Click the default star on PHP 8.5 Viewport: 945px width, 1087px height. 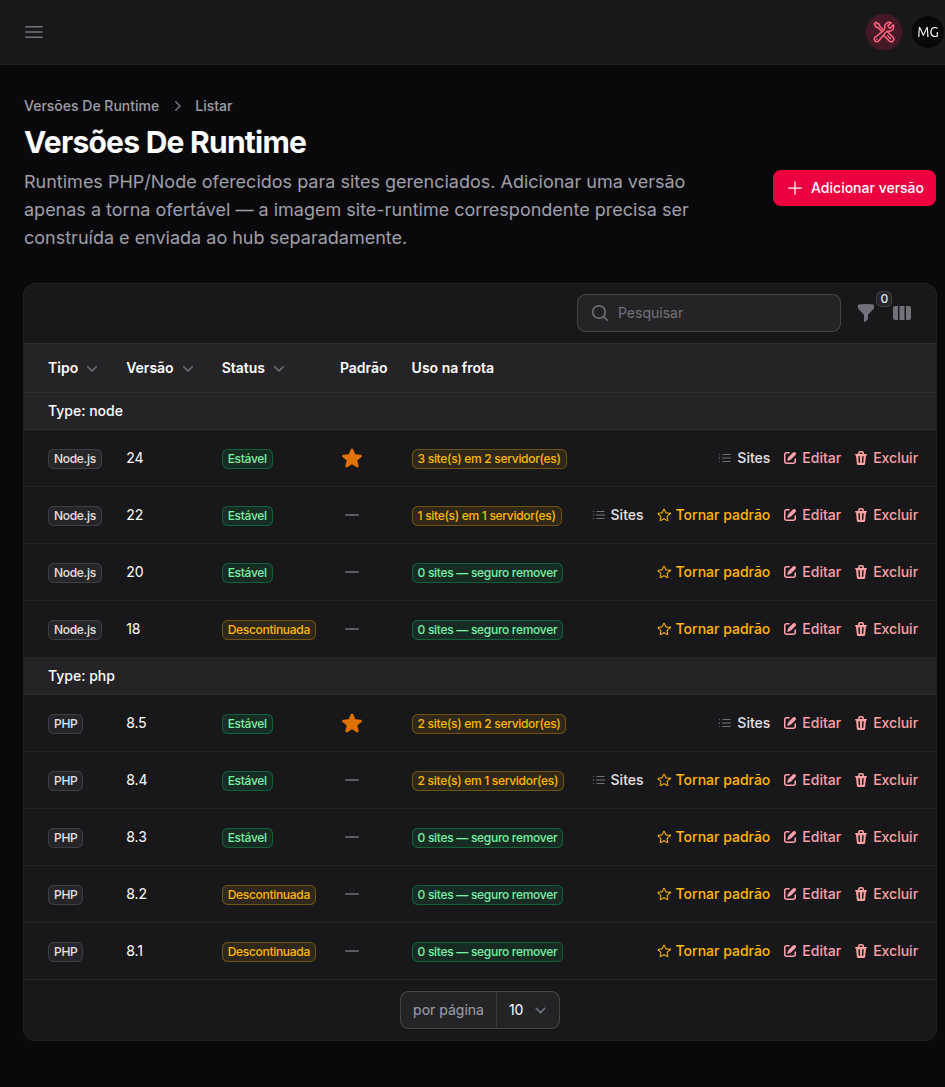pyautogui.click(x=352, y=723)
